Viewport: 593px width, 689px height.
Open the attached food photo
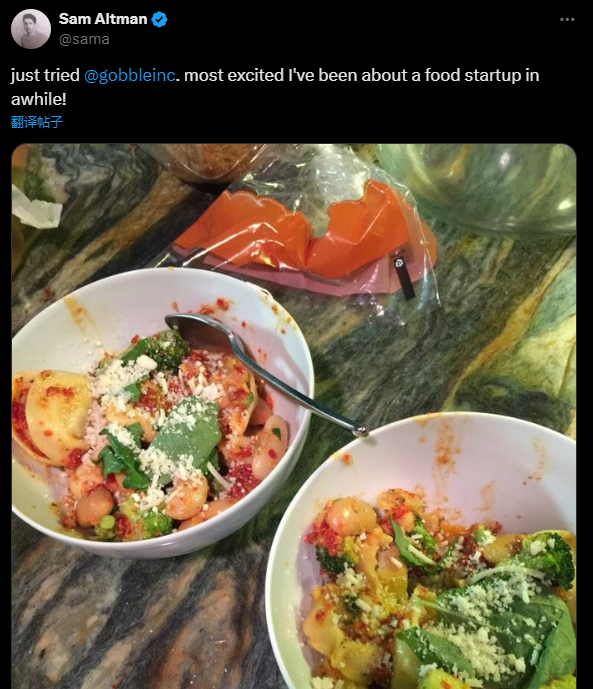tap(294, 416)
